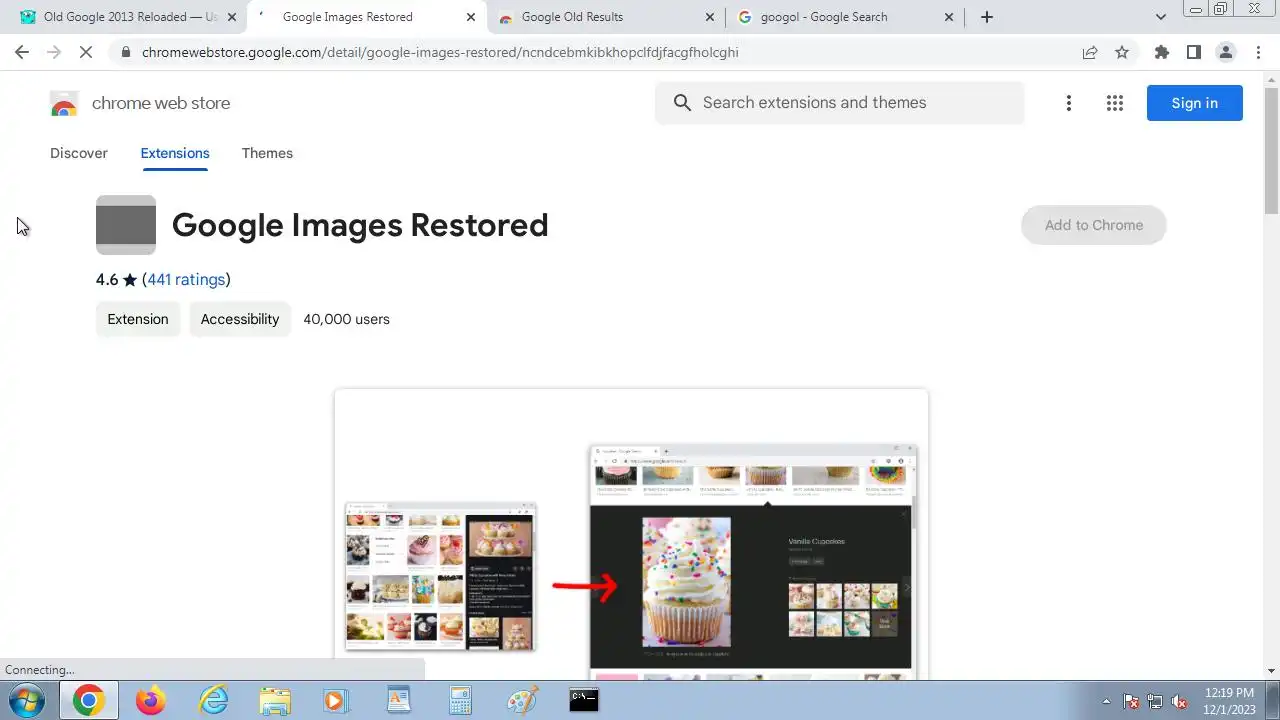Image resolution: width=1280 pixels, height=720 pixels.
Task: Open the Discover section
Action: click(79, 153)
